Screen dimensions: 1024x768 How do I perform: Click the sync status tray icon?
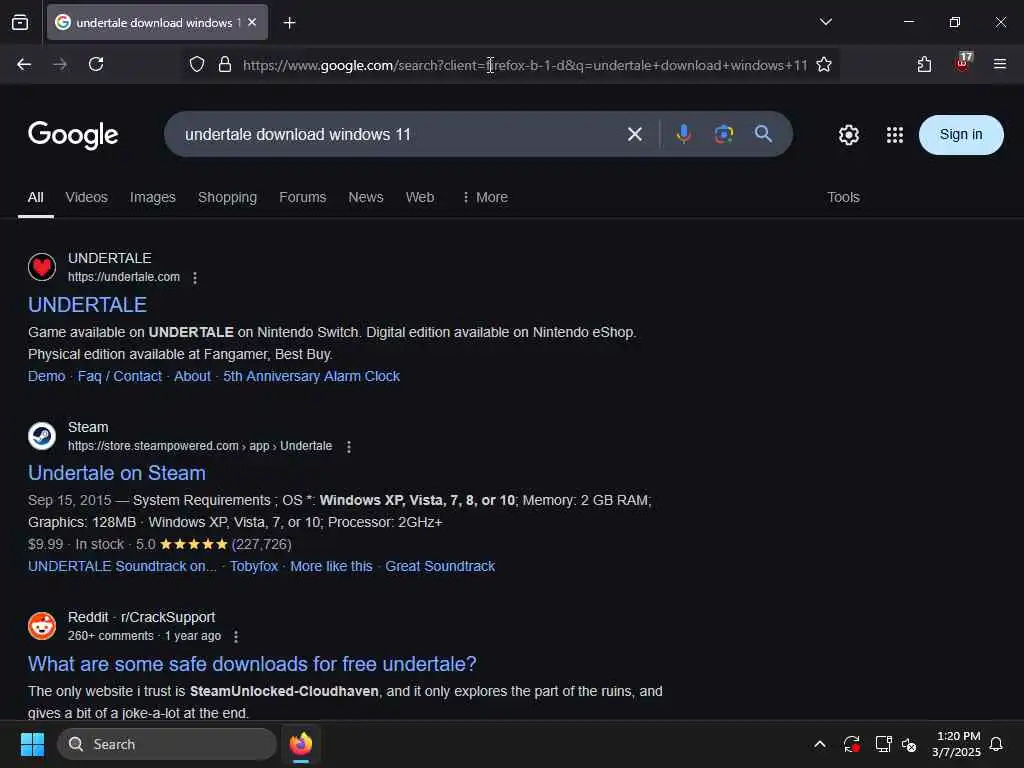(x=851, y=744)
